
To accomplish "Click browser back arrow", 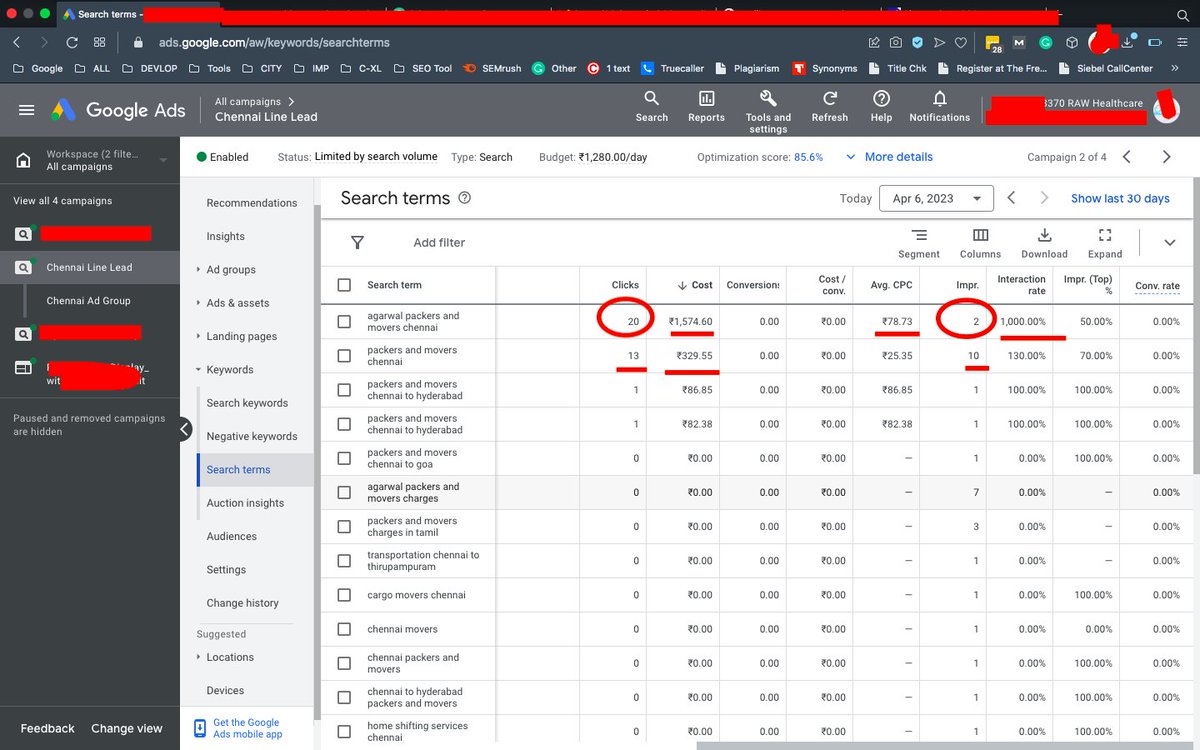I will [x=17, y=42].
